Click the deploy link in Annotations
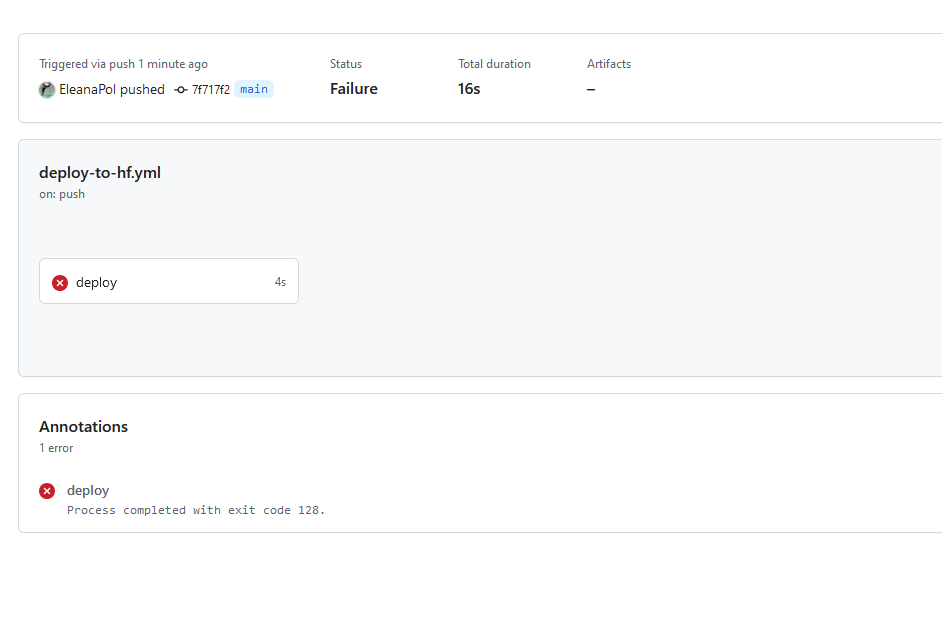The image size is (942, 640). tap(88, 490)
